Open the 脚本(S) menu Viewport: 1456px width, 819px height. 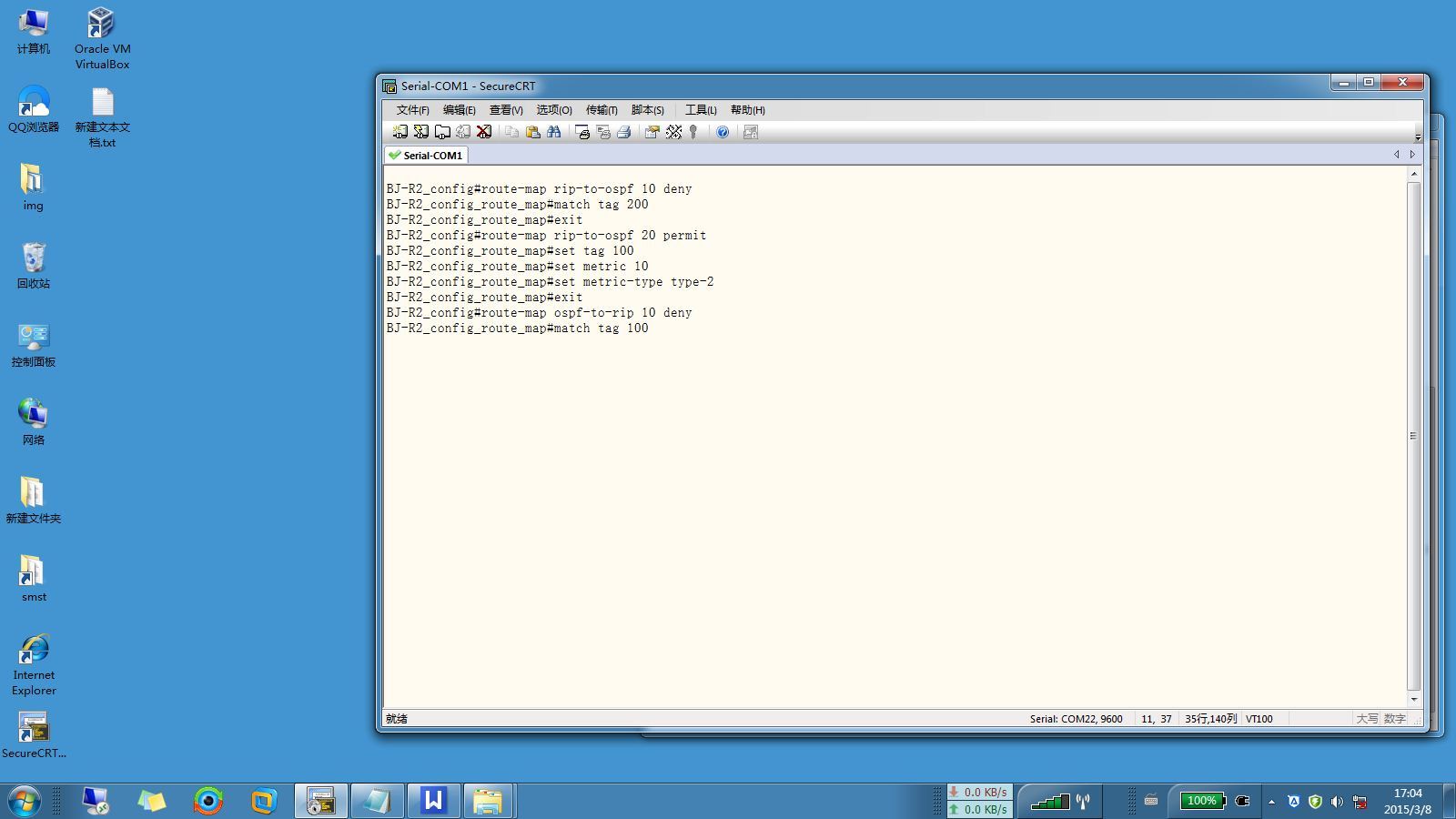pyautogui.click(x=647, y=110)
